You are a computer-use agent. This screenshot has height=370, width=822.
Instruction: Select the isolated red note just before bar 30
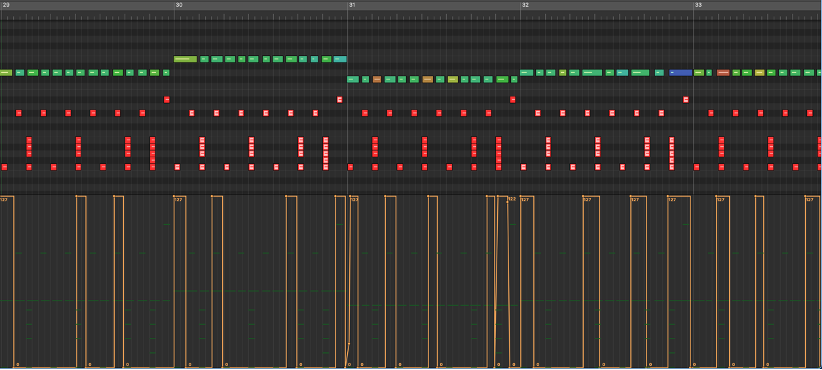[167, 100]
